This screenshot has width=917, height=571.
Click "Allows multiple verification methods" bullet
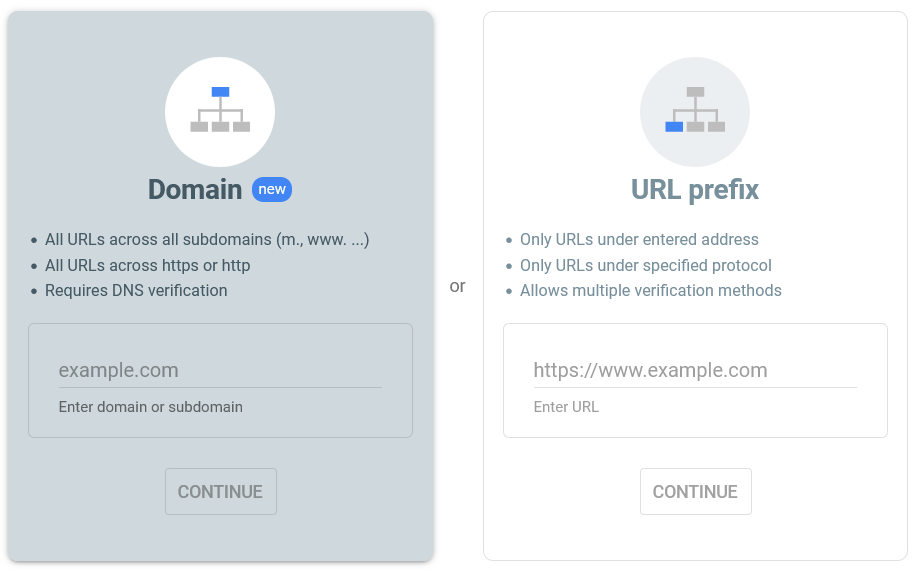650,291
